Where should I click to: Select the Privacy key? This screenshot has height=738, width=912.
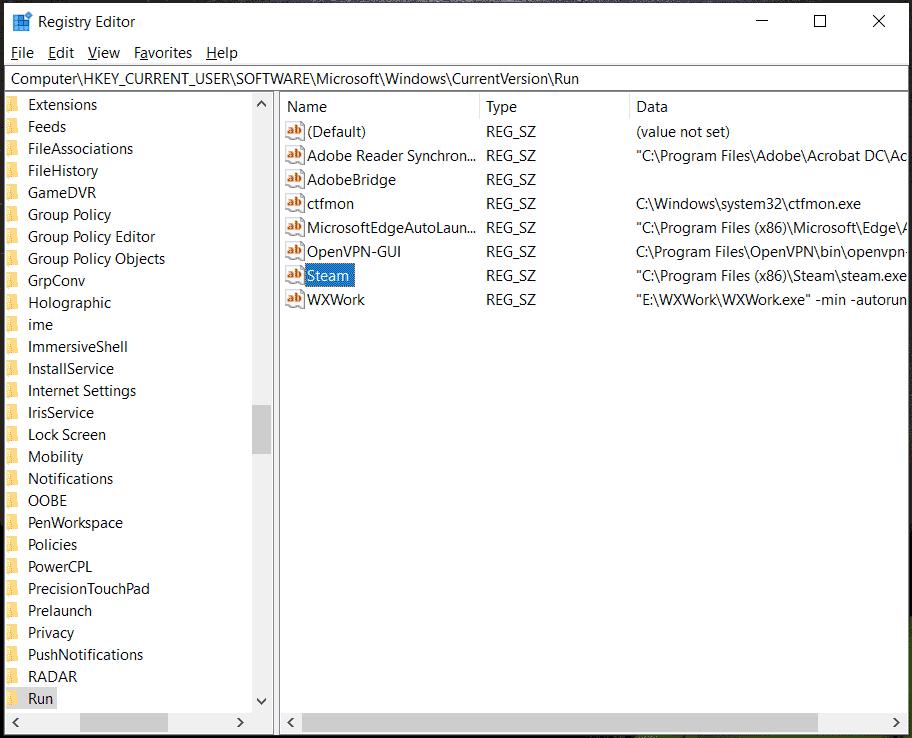[x=51, y=633]
